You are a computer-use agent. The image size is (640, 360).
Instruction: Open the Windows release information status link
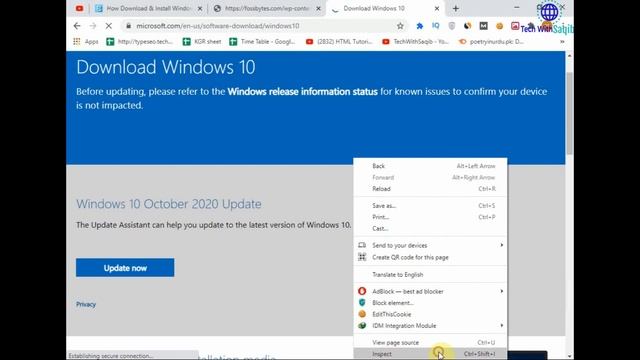302,91
